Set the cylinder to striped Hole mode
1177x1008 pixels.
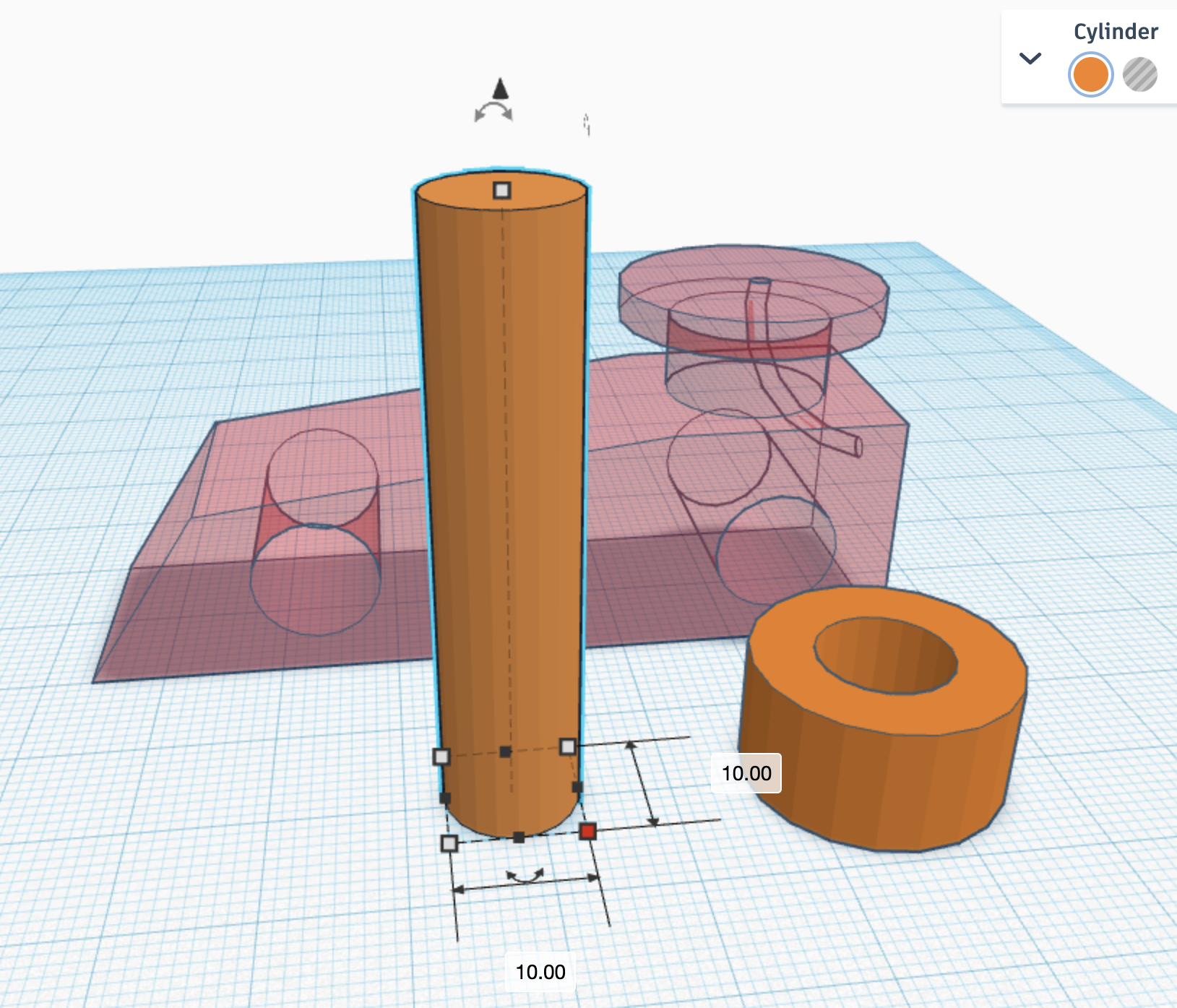tap(1140, 74)
